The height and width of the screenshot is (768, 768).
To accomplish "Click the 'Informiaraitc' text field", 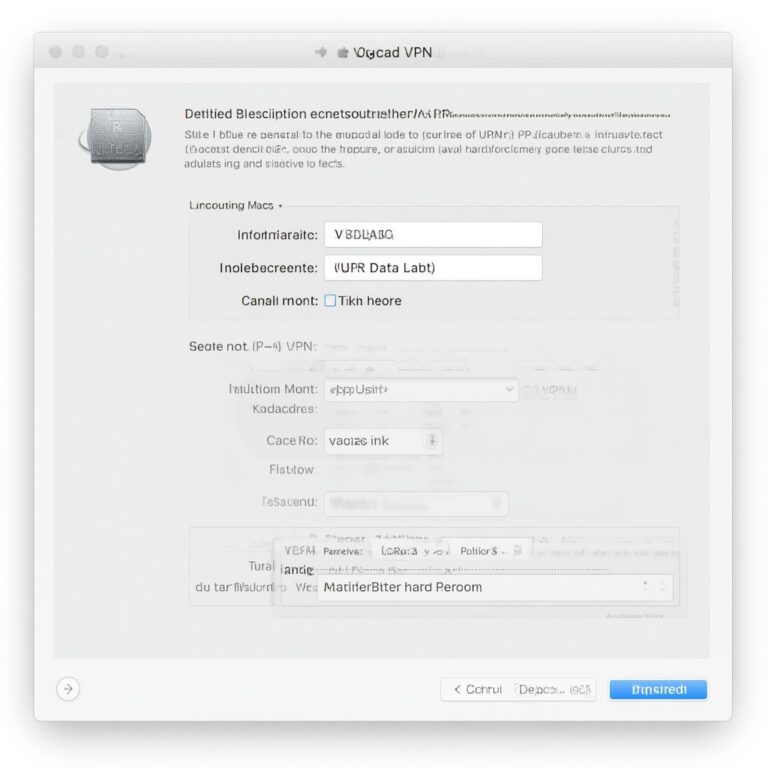I will (433, 235).
